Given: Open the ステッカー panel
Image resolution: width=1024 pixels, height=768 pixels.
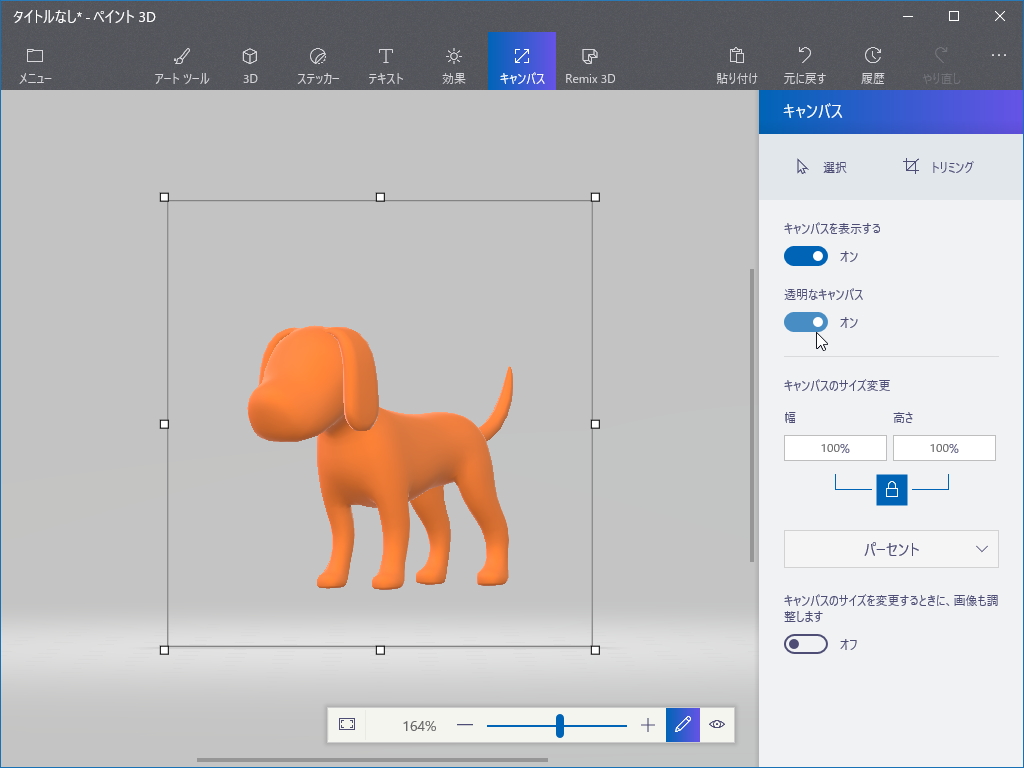Looking at the screenshot, I should 317,60.
